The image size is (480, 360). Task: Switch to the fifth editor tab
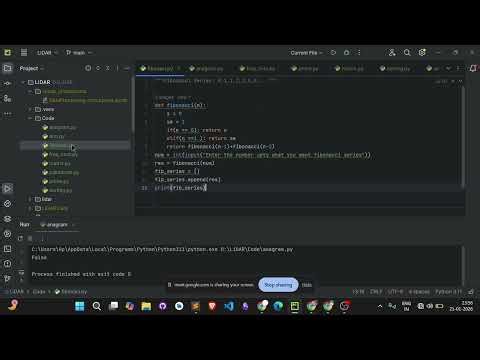coord(349,68)
